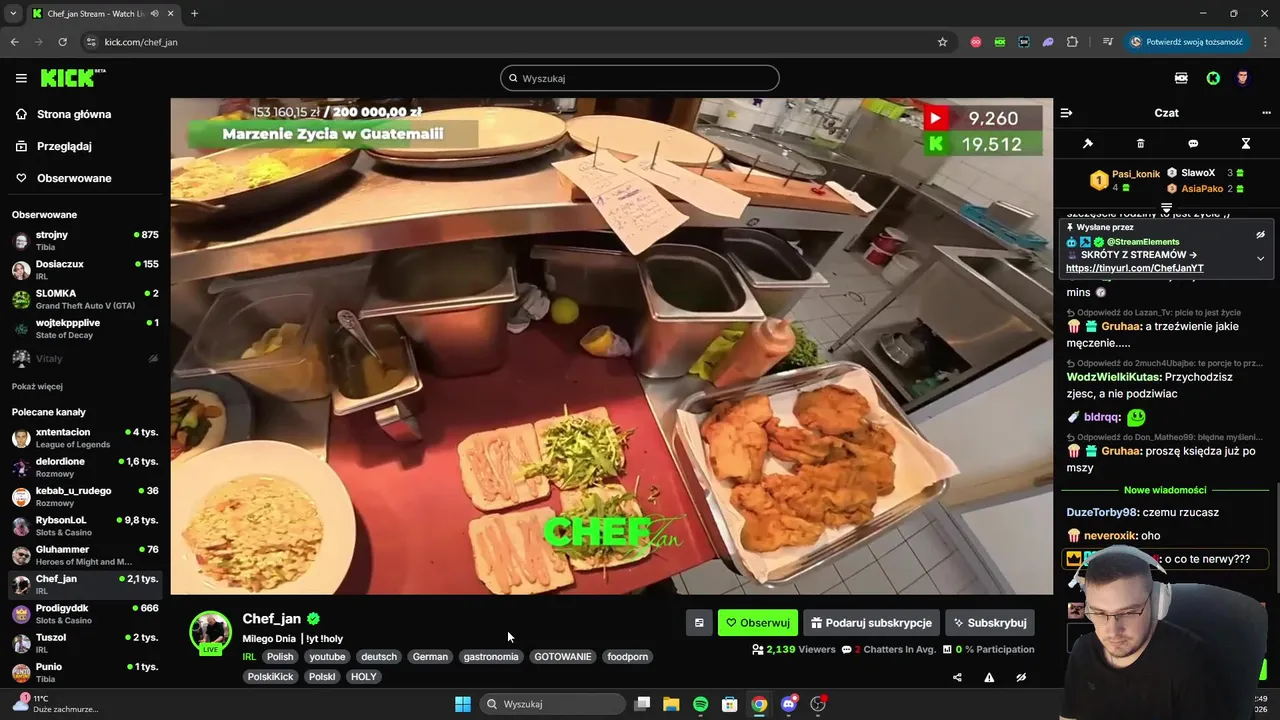Image resolution: width=1280 pixels, height=720 pixels.
Task: Open Chrome's three-dot menu
Action: [x=1264, y=42]
